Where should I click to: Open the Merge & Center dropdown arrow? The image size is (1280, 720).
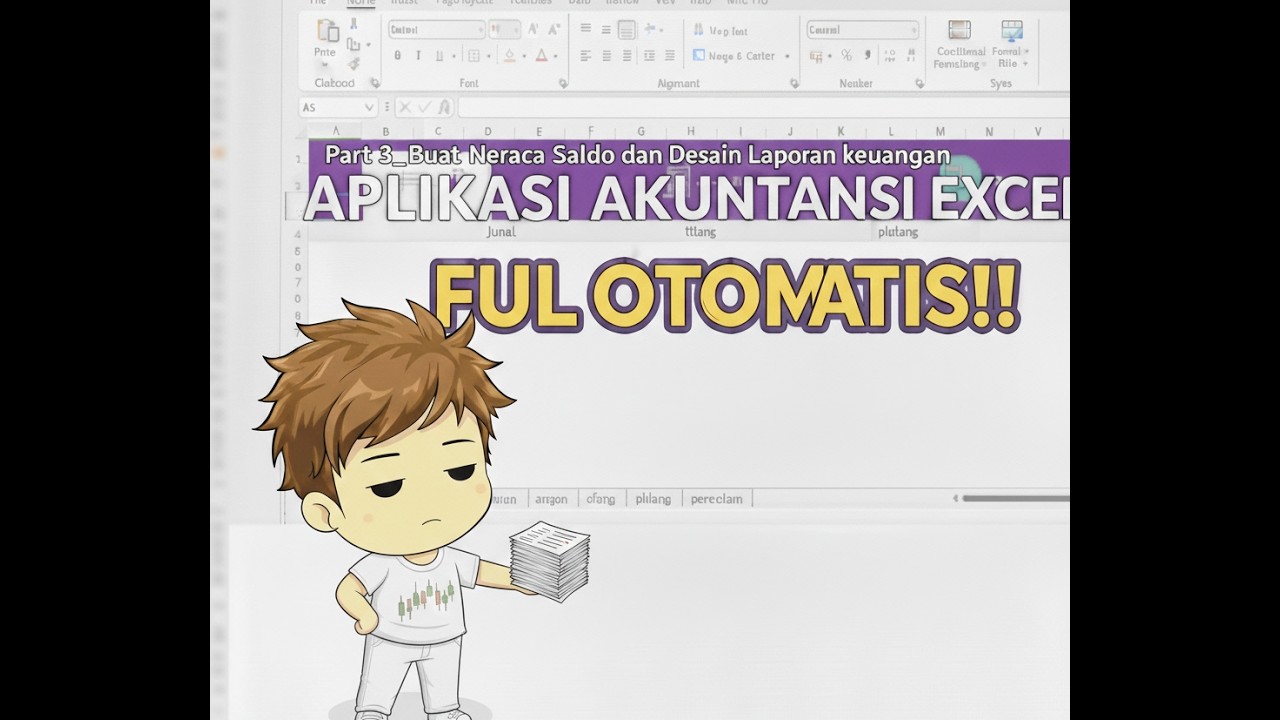pyautogui.click(x=787, y=56)
